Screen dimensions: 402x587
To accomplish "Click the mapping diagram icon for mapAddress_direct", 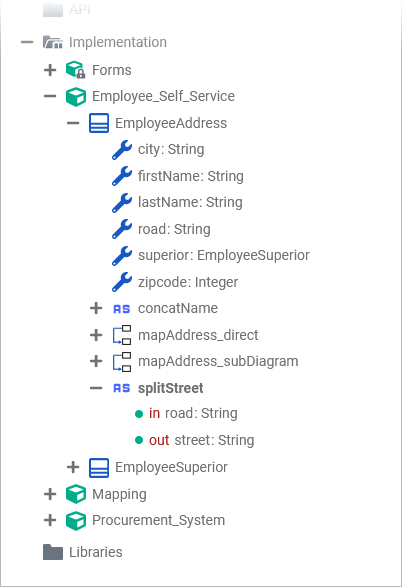I will [122, 335].
